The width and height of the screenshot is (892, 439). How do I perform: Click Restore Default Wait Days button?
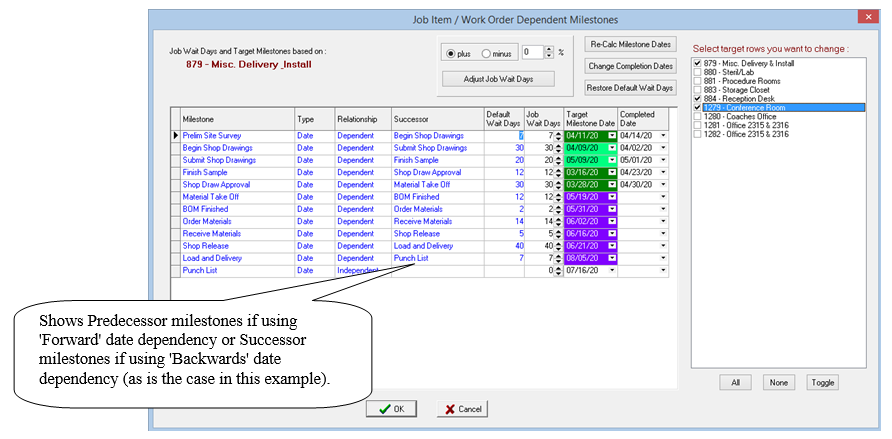pos(630,88)
